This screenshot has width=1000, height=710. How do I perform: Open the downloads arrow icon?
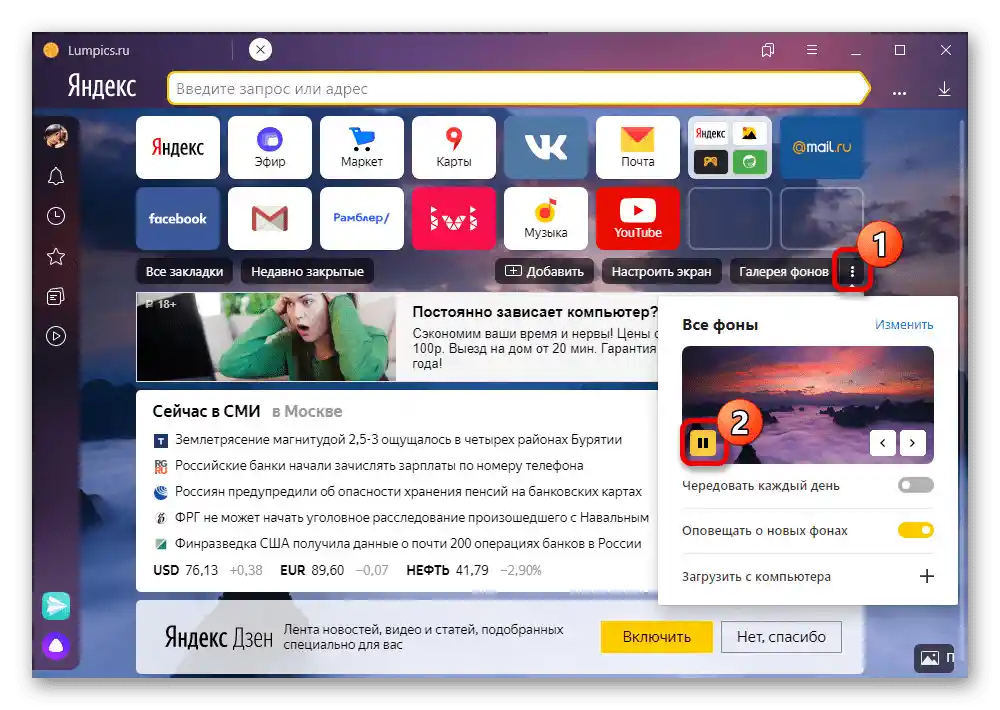click(x=945, y=89)
